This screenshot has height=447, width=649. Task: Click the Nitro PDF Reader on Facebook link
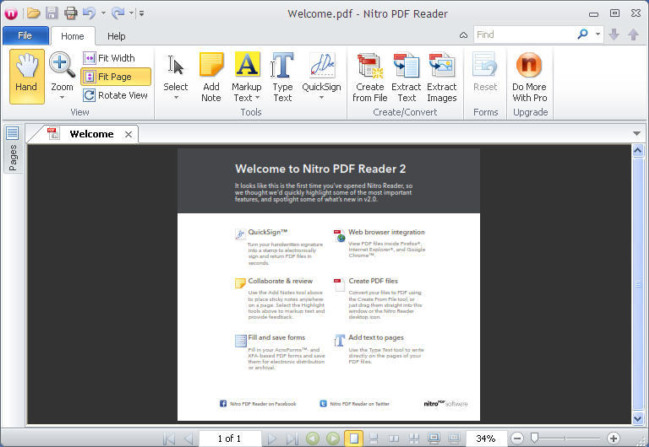(258, 404)
